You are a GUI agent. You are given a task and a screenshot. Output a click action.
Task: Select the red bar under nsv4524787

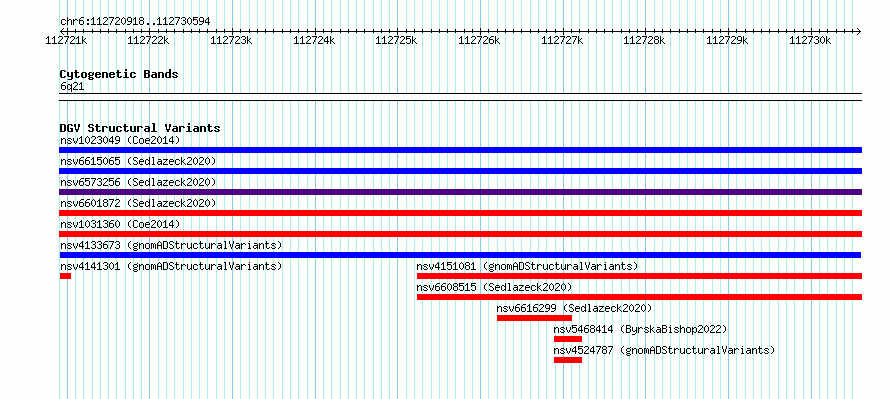568,360
